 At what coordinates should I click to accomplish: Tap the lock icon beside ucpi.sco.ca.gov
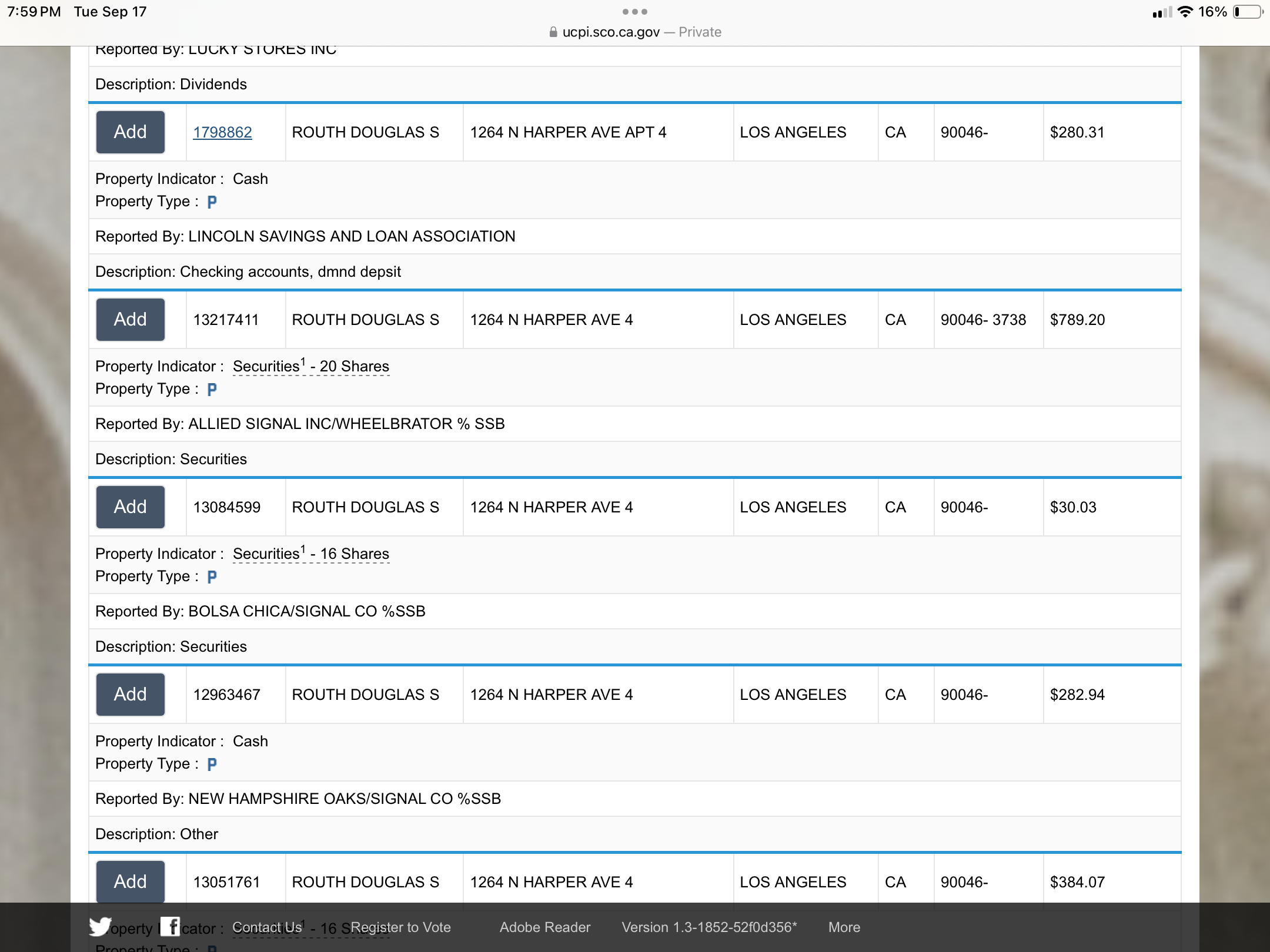[553, 32]
